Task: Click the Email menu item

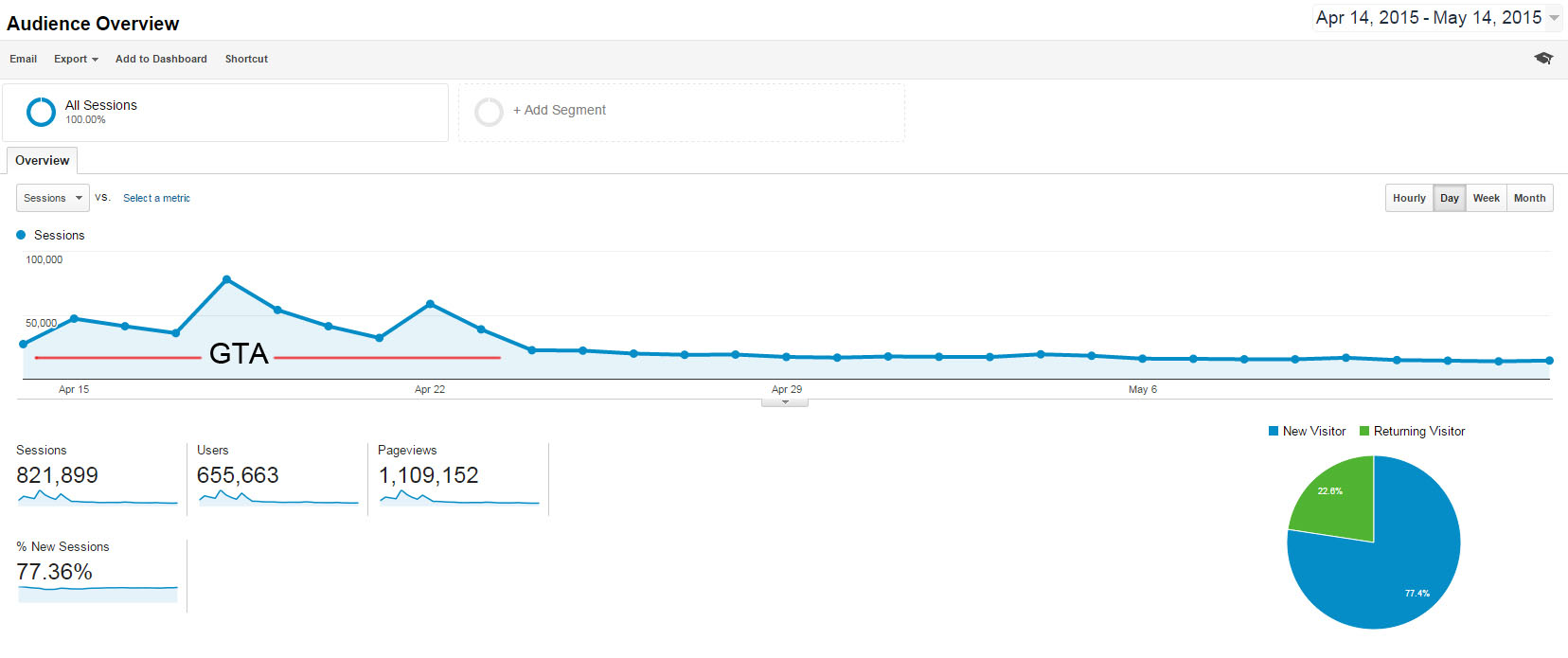Action: [x=24, y=59]
